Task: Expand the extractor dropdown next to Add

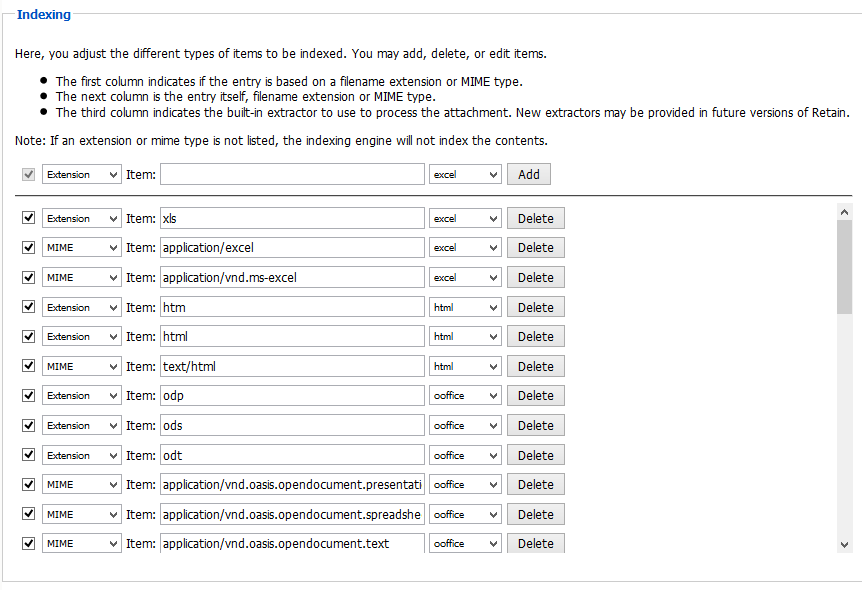Action: pyautogui.click(x=465, y=175)
